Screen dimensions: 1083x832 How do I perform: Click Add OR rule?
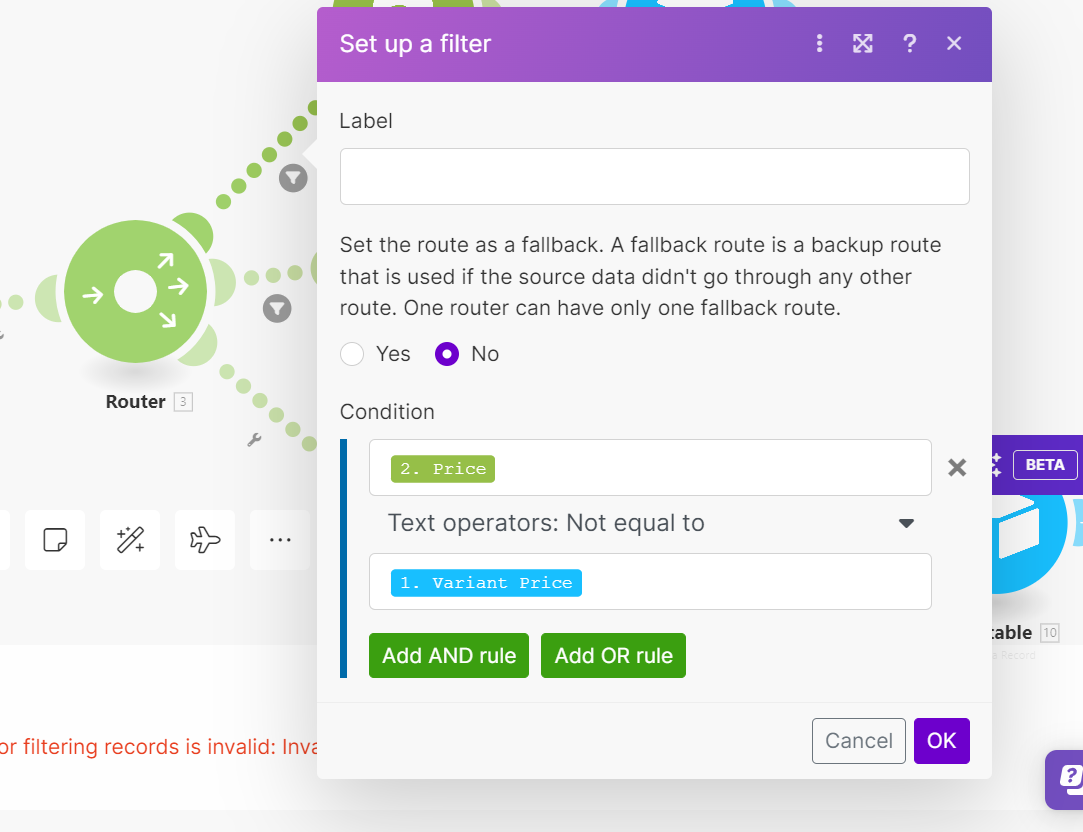[613, 656]
